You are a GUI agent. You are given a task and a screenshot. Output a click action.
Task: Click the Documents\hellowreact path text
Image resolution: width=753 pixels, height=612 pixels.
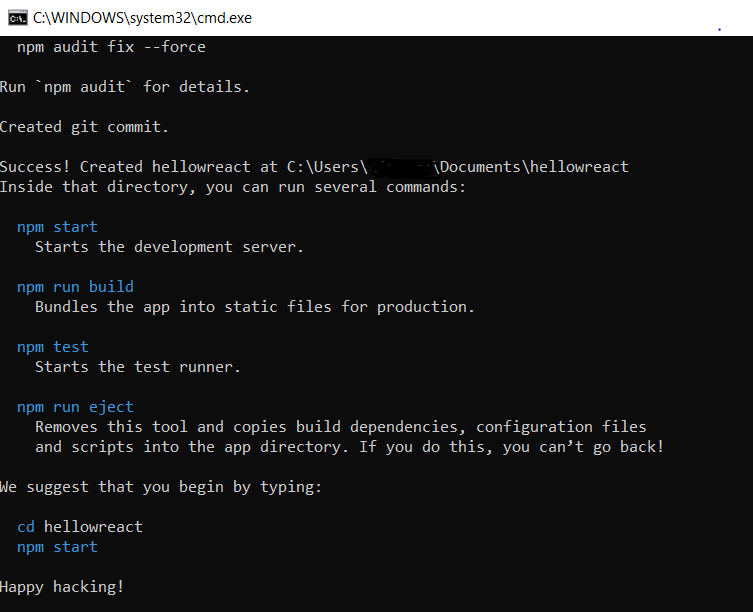[533, 167]
